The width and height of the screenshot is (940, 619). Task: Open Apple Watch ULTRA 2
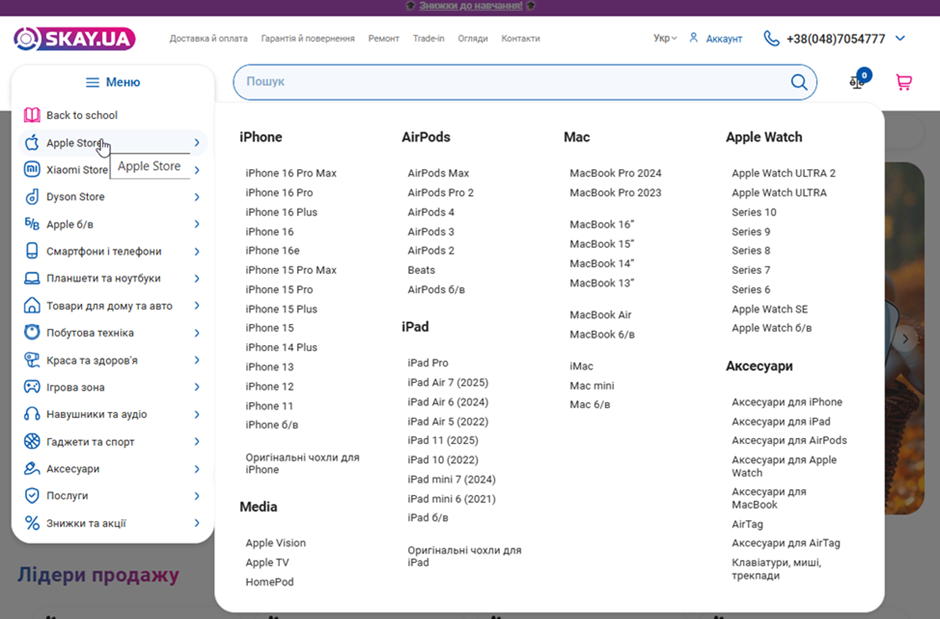click(783, 173)
